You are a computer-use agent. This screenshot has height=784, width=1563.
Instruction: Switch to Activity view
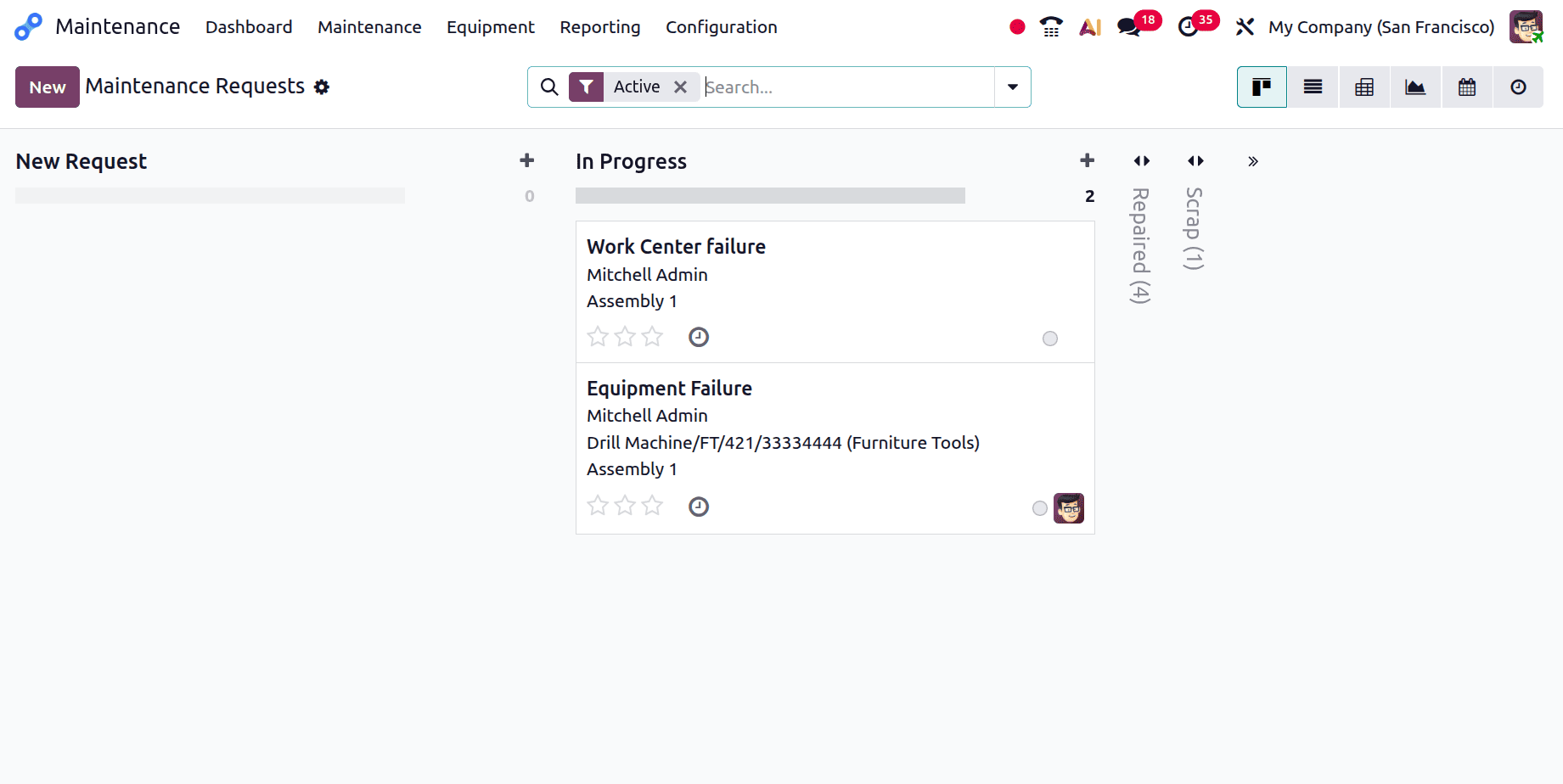tap(1518, 87)
